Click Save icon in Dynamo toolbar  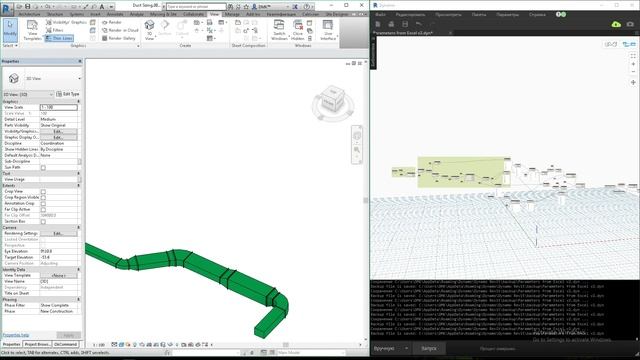click(x=405, y=24)
